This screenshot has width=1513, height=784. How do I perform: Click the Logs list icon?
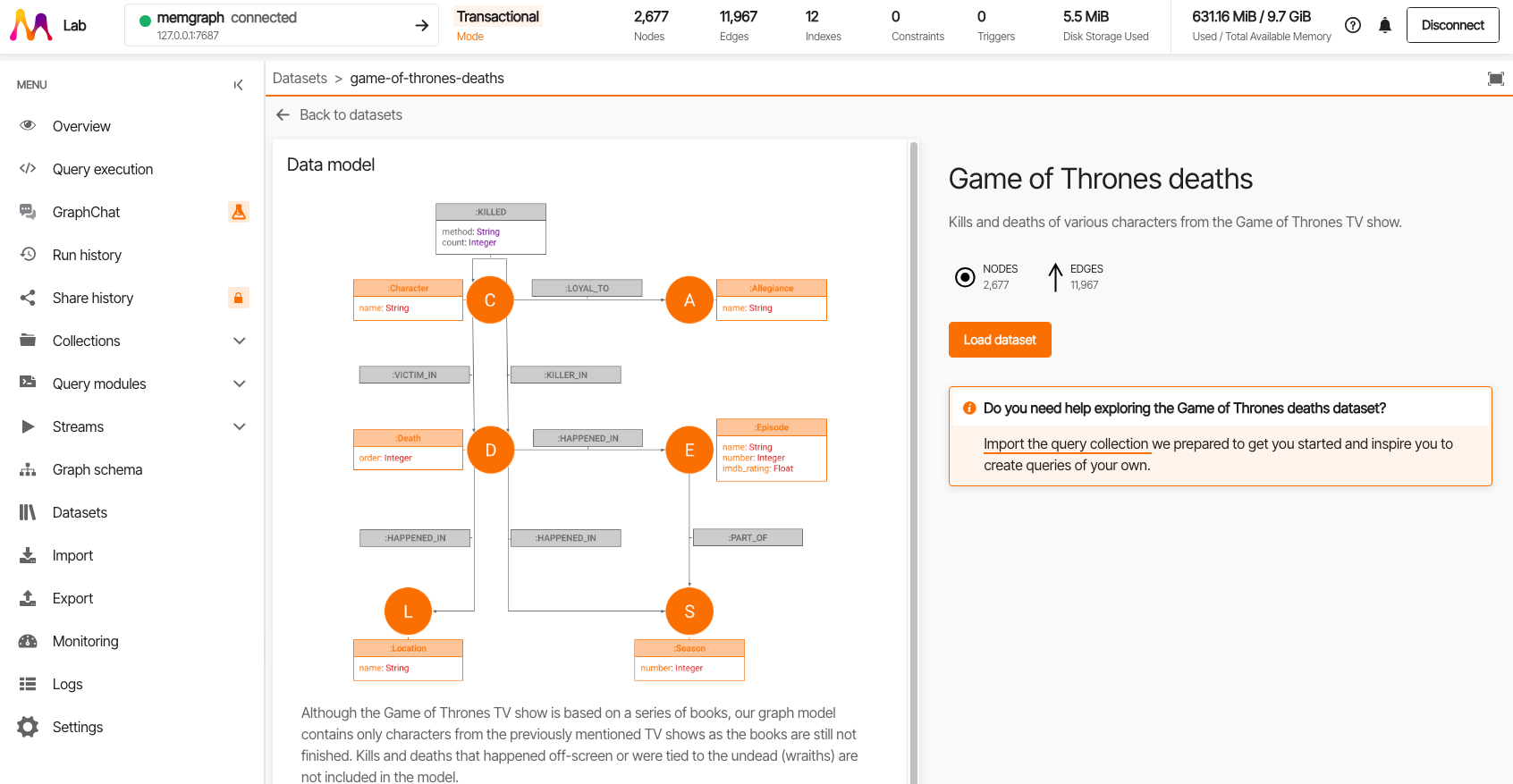[x=28, y=684]
